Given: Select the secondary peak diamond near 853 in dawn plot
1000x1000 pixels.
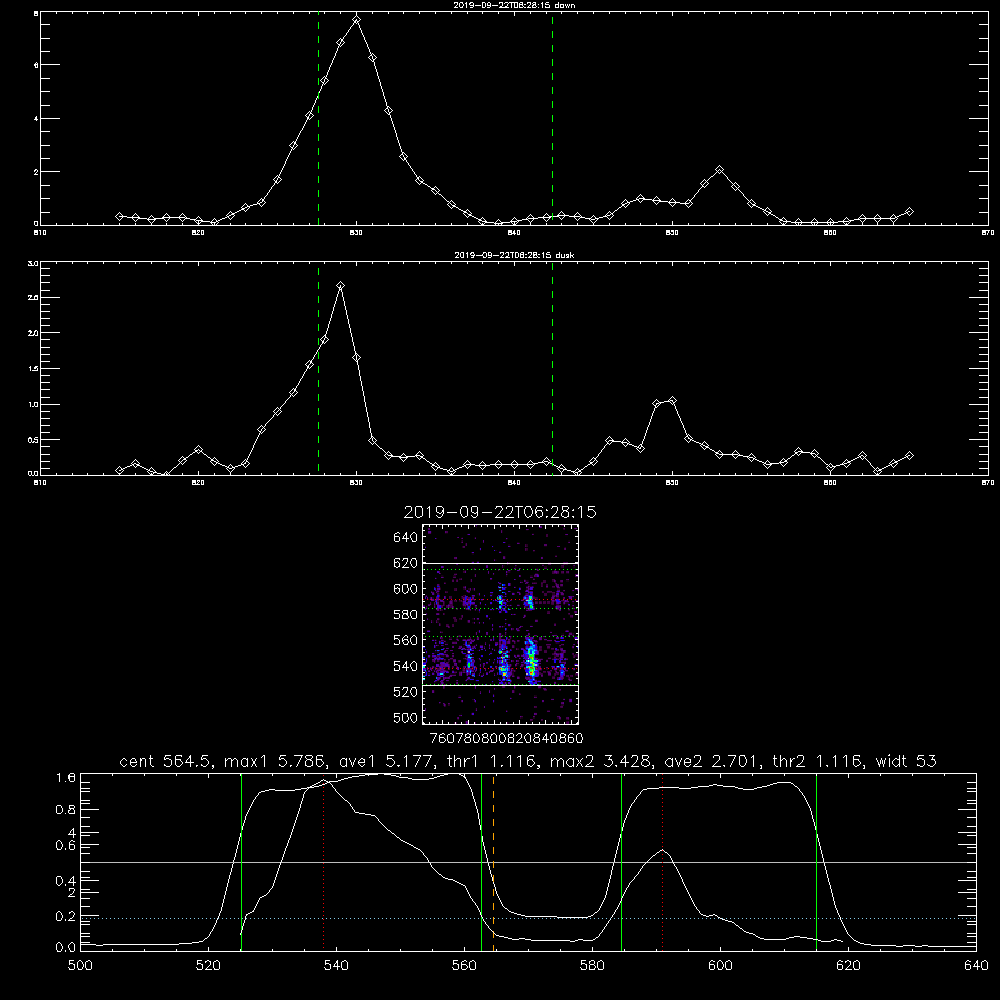Looking at the screenshot, I should [719, 170].
